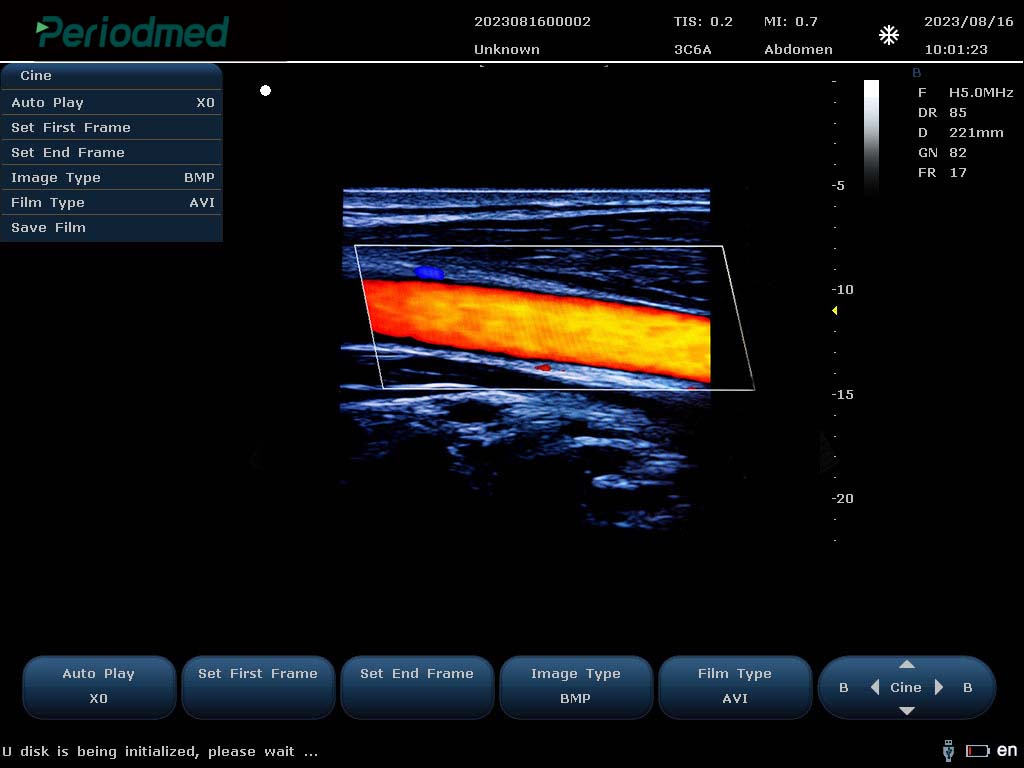Image resolution: width=1024 pixels, height=768 pixels.
Task: Click the up arrow above Cine
Action: pos(906,665)
